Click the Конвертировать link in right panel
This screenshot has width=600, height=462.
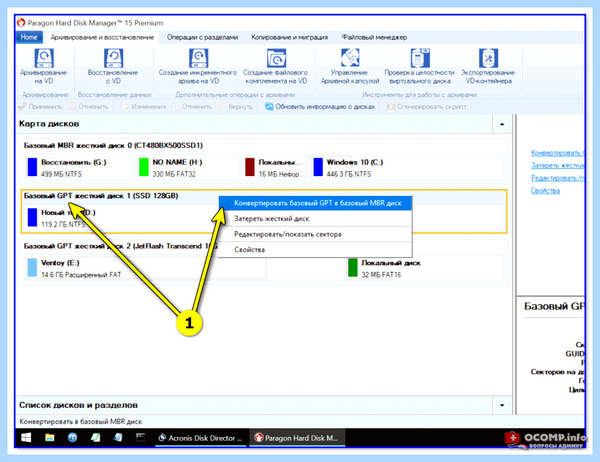coord(558,153)
